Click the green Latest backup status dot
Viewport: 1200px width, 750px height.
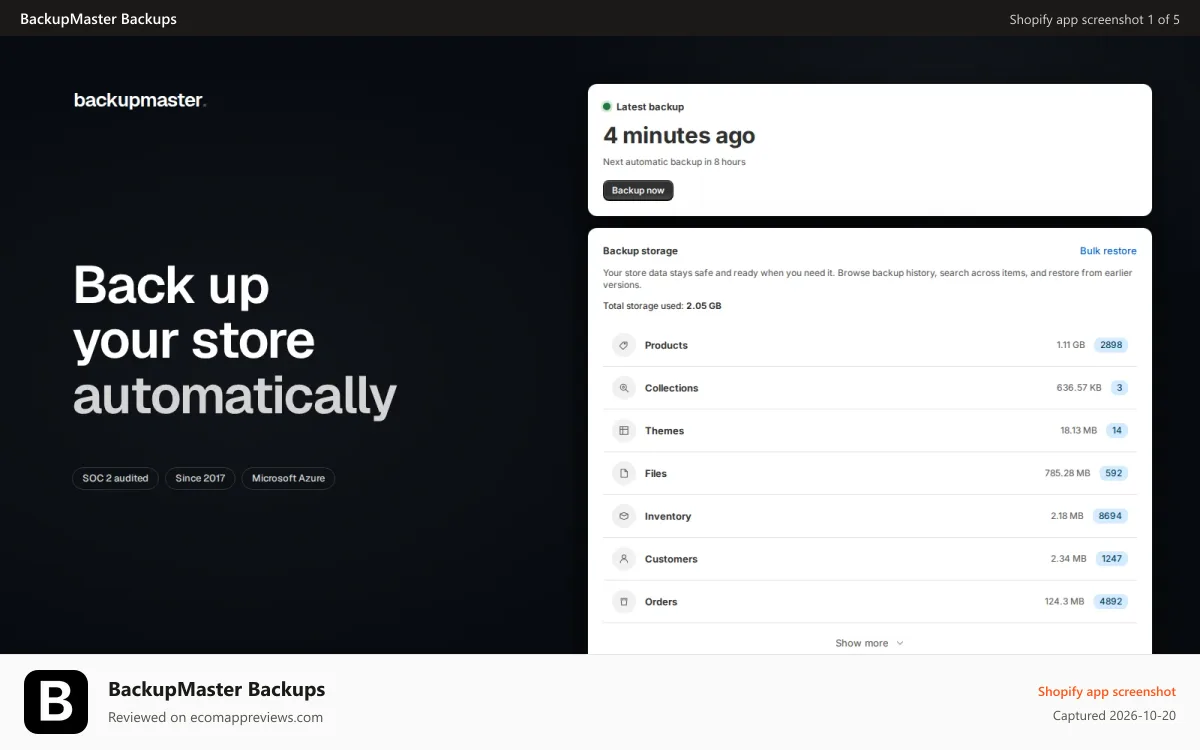[607, 106]
